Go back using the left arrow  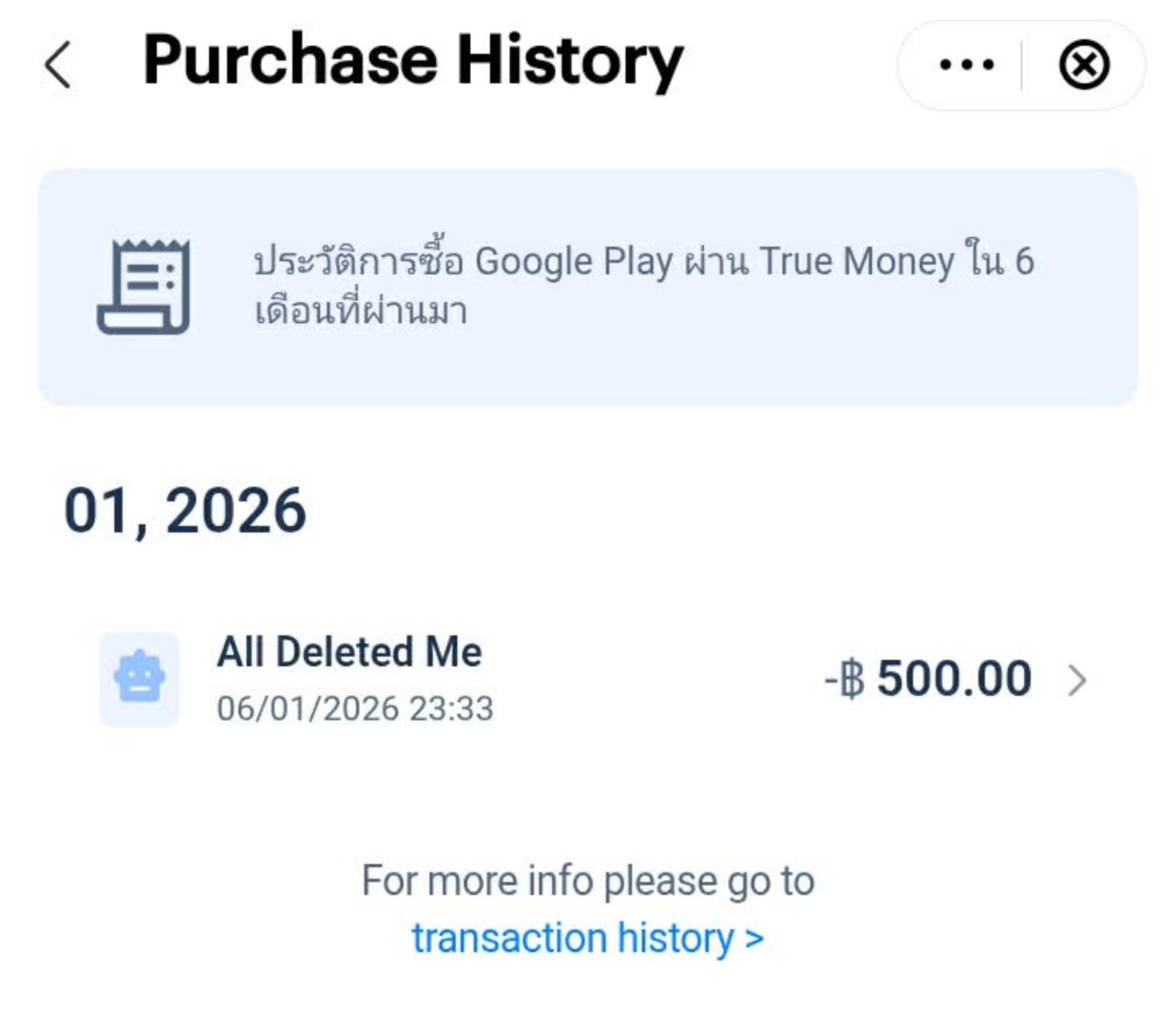click(x=57, y=65)
